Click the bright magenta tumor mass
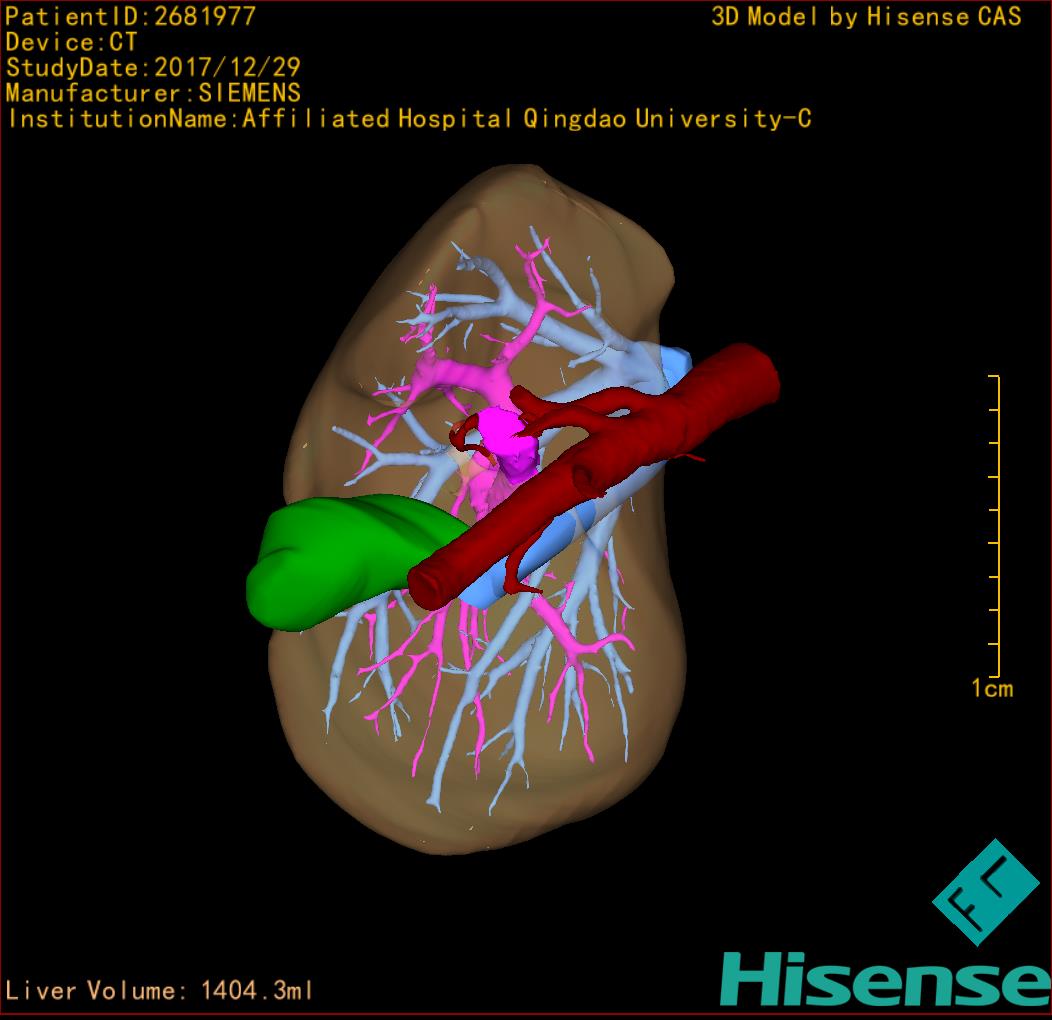This screenshot has width=1052, height=1020. [501, 431]
